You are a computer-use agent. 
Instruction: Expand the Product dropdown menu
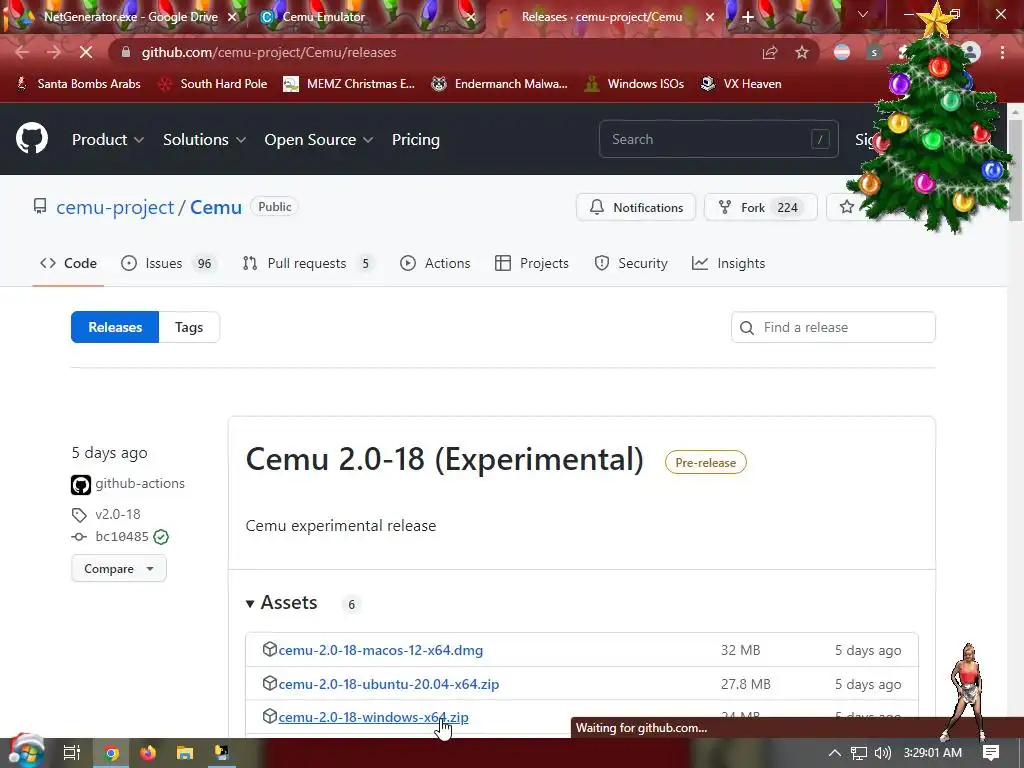[108, 140]
